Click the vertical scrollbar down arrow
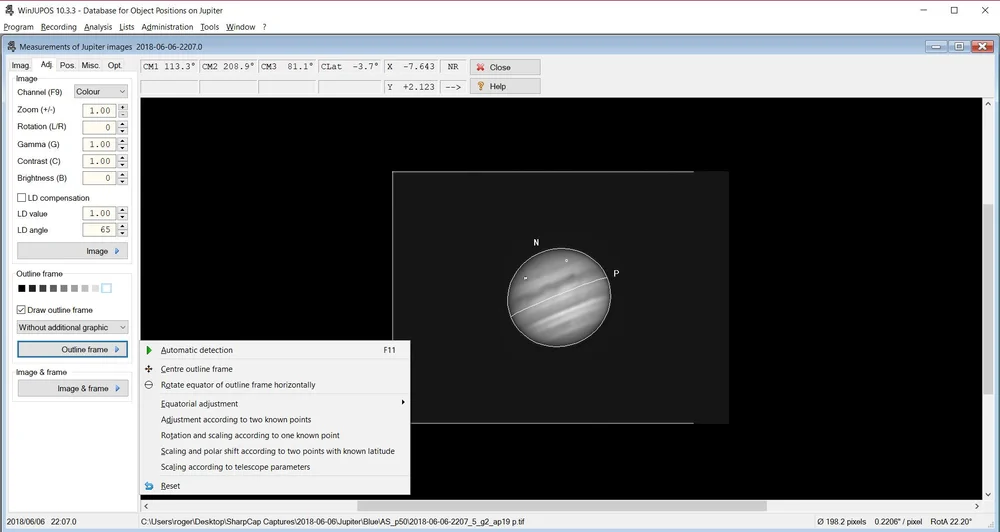 [x=988, y=494]
